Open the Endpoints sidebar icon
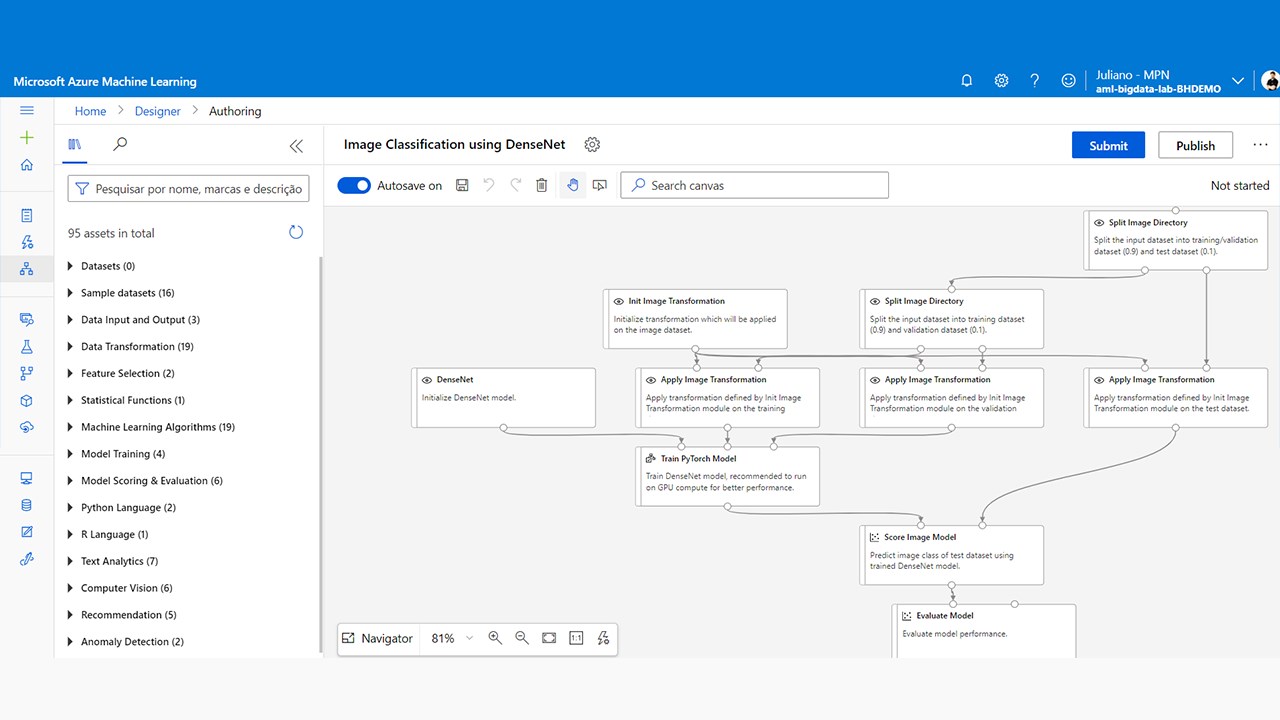The height and width of the screenshot is (720, 1280). (x=27, y=427)
